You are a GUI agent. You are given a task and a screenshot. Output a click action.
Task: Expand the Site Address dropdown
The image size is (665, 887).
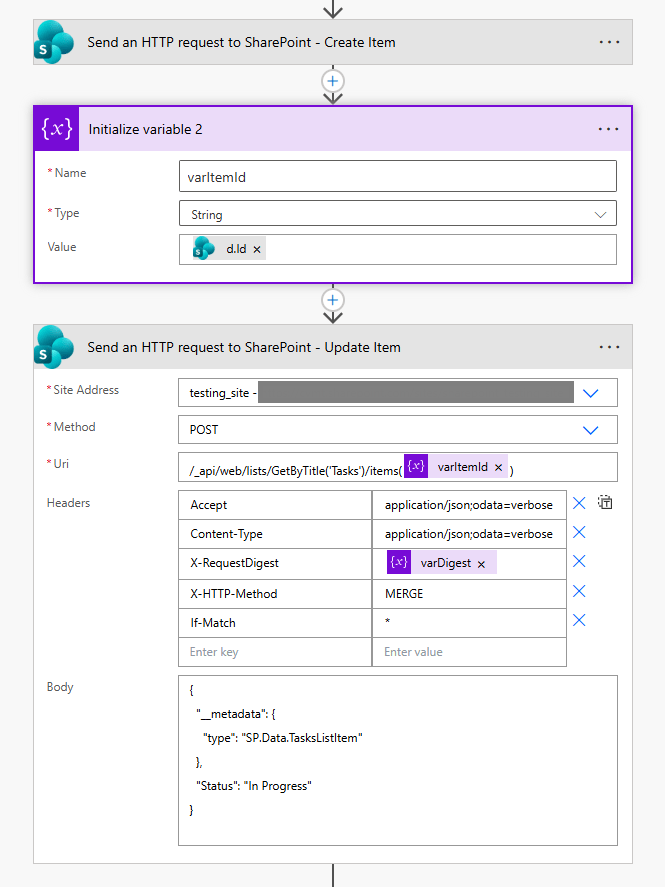coord(590,393)
